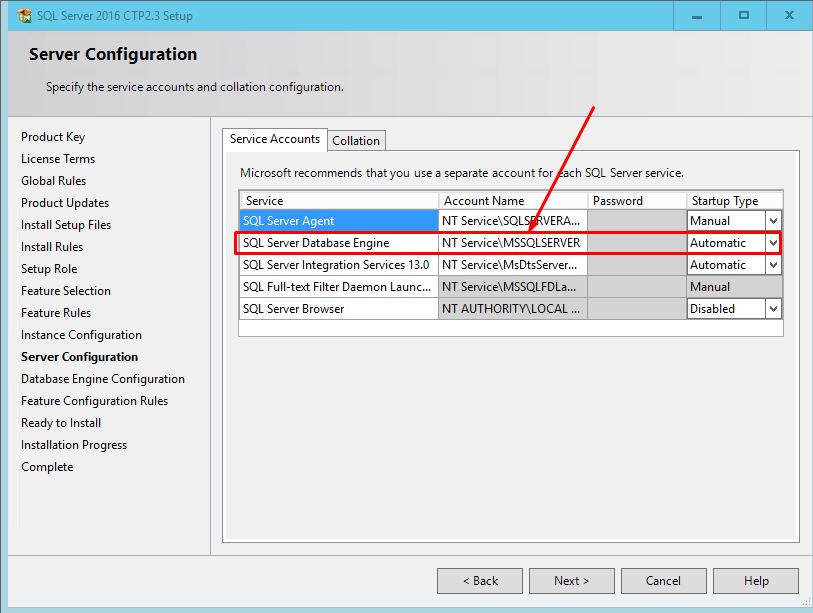Viewport: 813px width, 613px height.
Task: Click the Service column header
Action: click(x=339, y=201)
